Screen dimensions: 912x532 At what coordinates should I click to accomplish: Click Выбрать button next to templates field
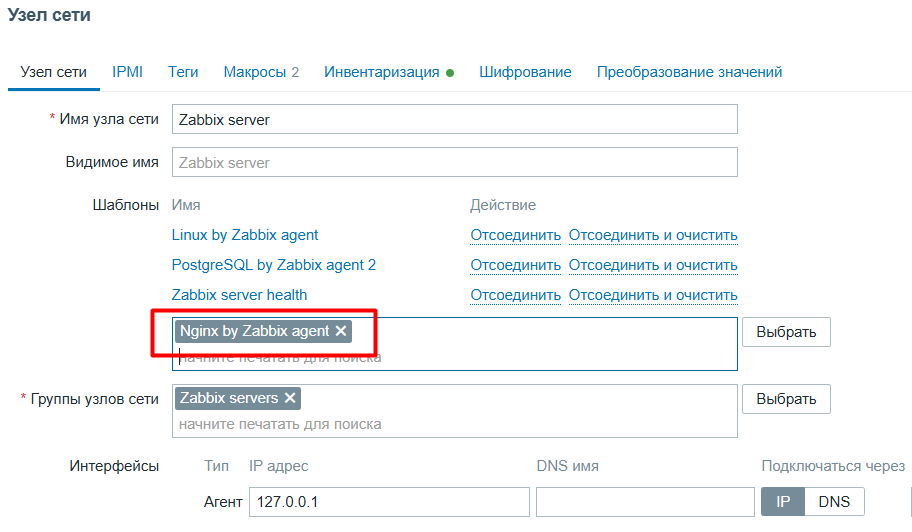click(x=786, y=332)
